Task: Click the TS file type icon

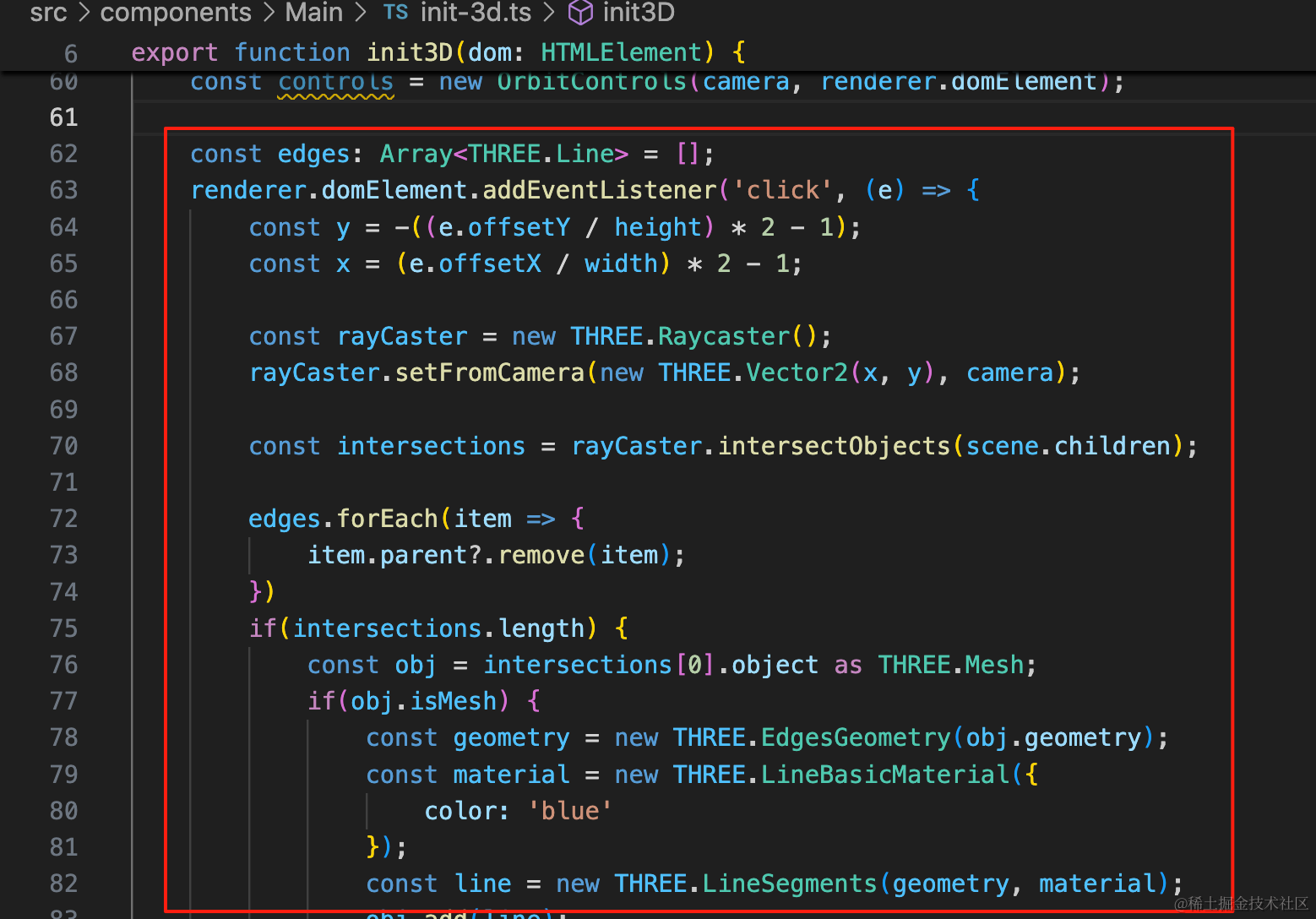Action: tap(395, 13)
